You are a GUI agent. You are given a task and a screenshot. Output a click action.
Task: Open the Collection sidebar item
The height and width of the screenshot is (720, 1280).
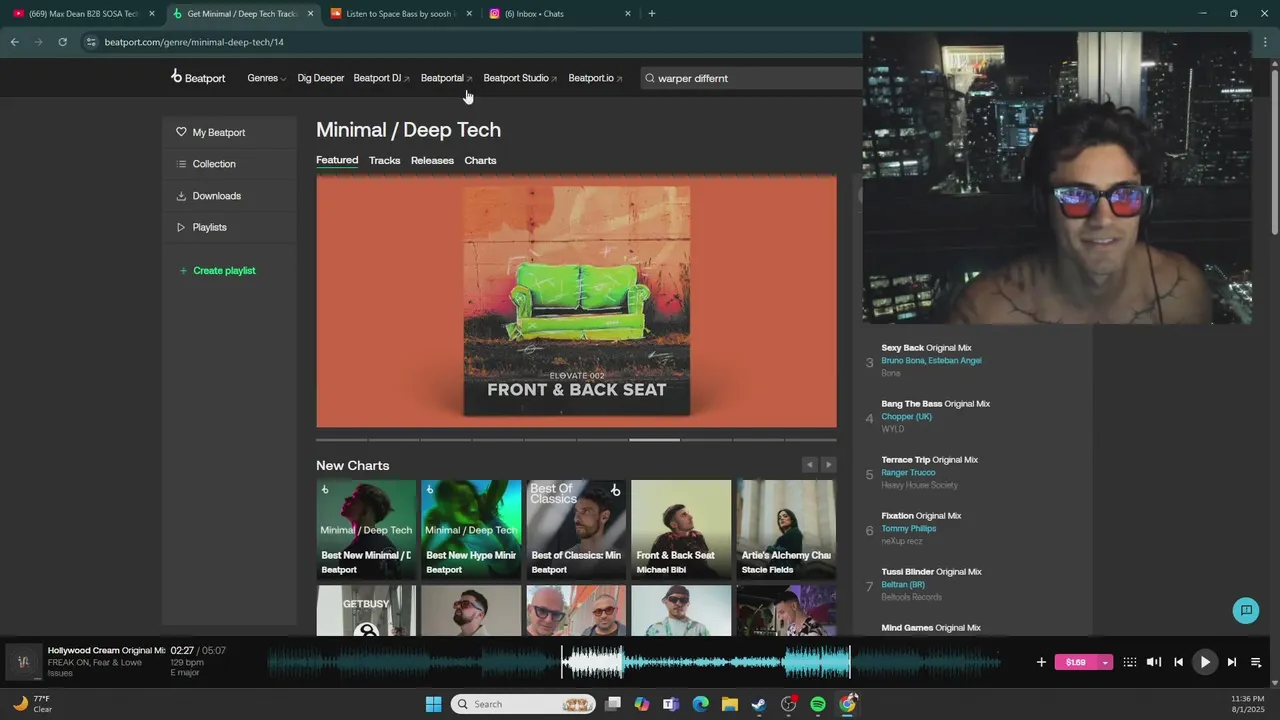206,164
